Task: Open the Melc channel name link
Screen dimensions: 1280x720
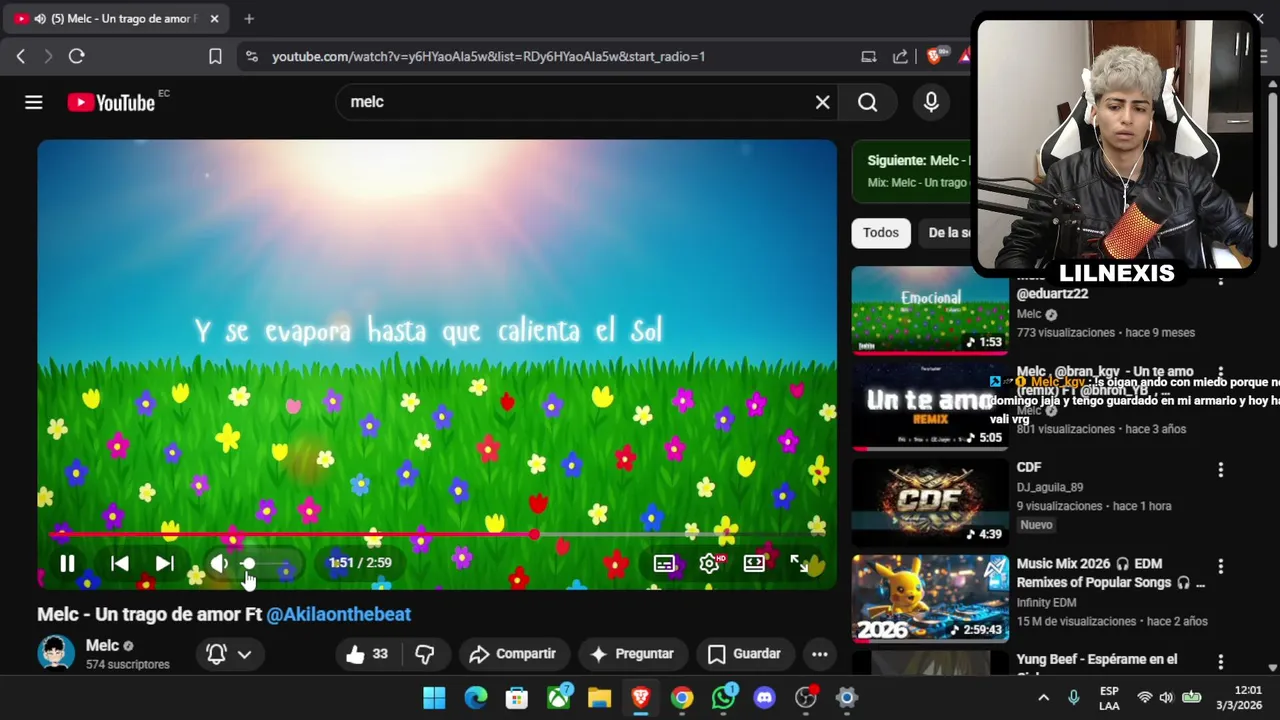Action: click(x=102, y=645)
